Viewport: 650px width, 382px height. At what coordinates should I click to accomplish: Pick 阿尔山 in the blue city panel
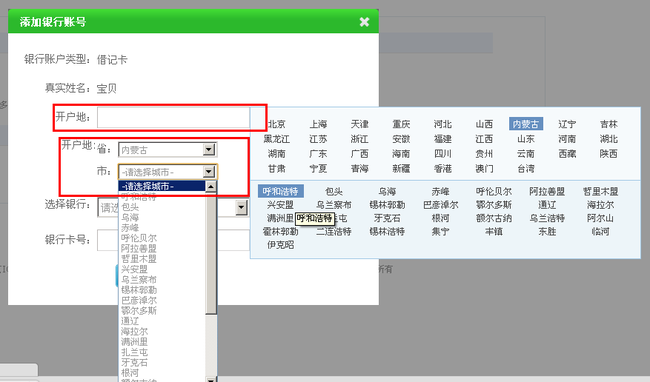[x=600, y=218]
